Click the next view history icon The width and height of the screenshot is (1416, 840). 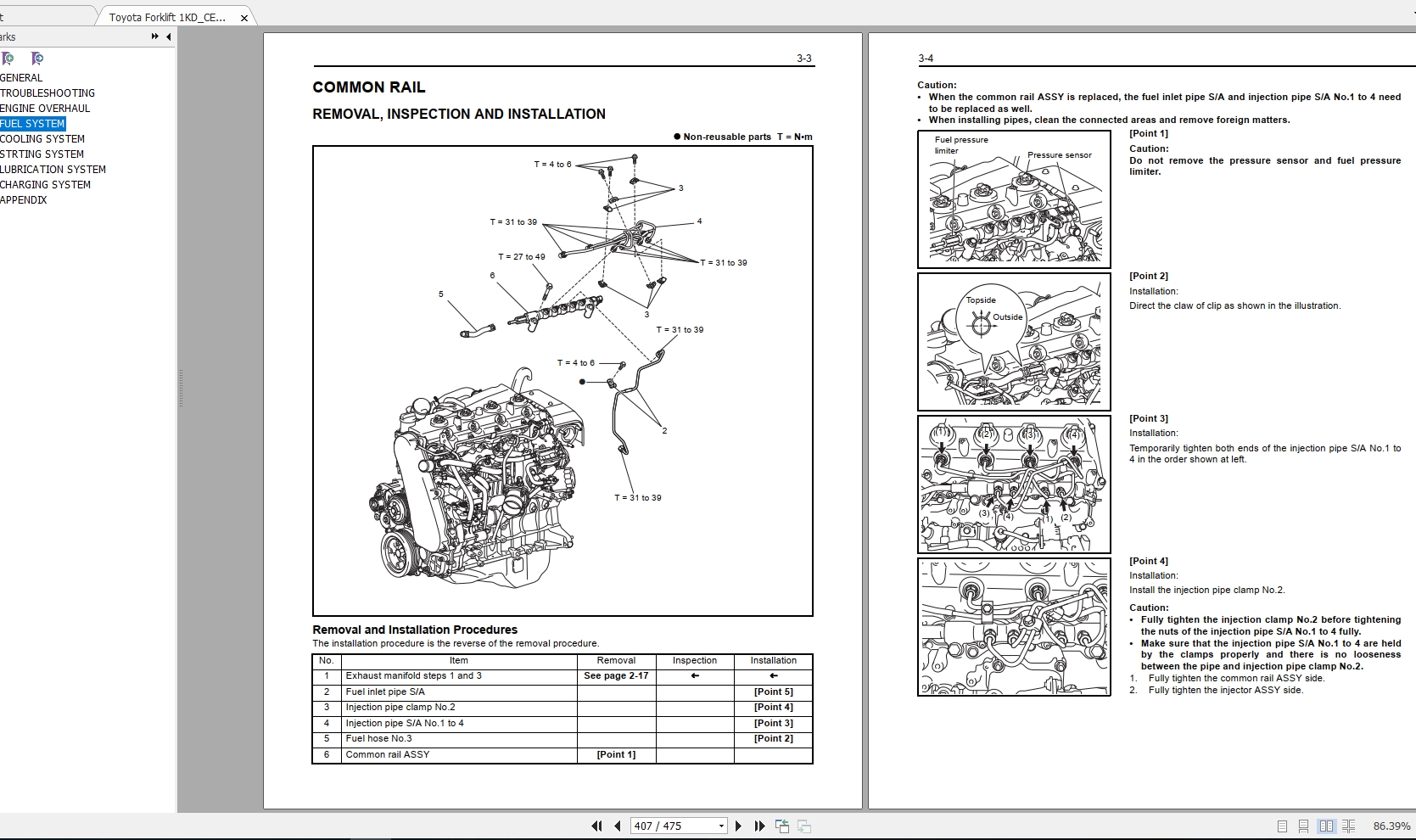[803, 826]
